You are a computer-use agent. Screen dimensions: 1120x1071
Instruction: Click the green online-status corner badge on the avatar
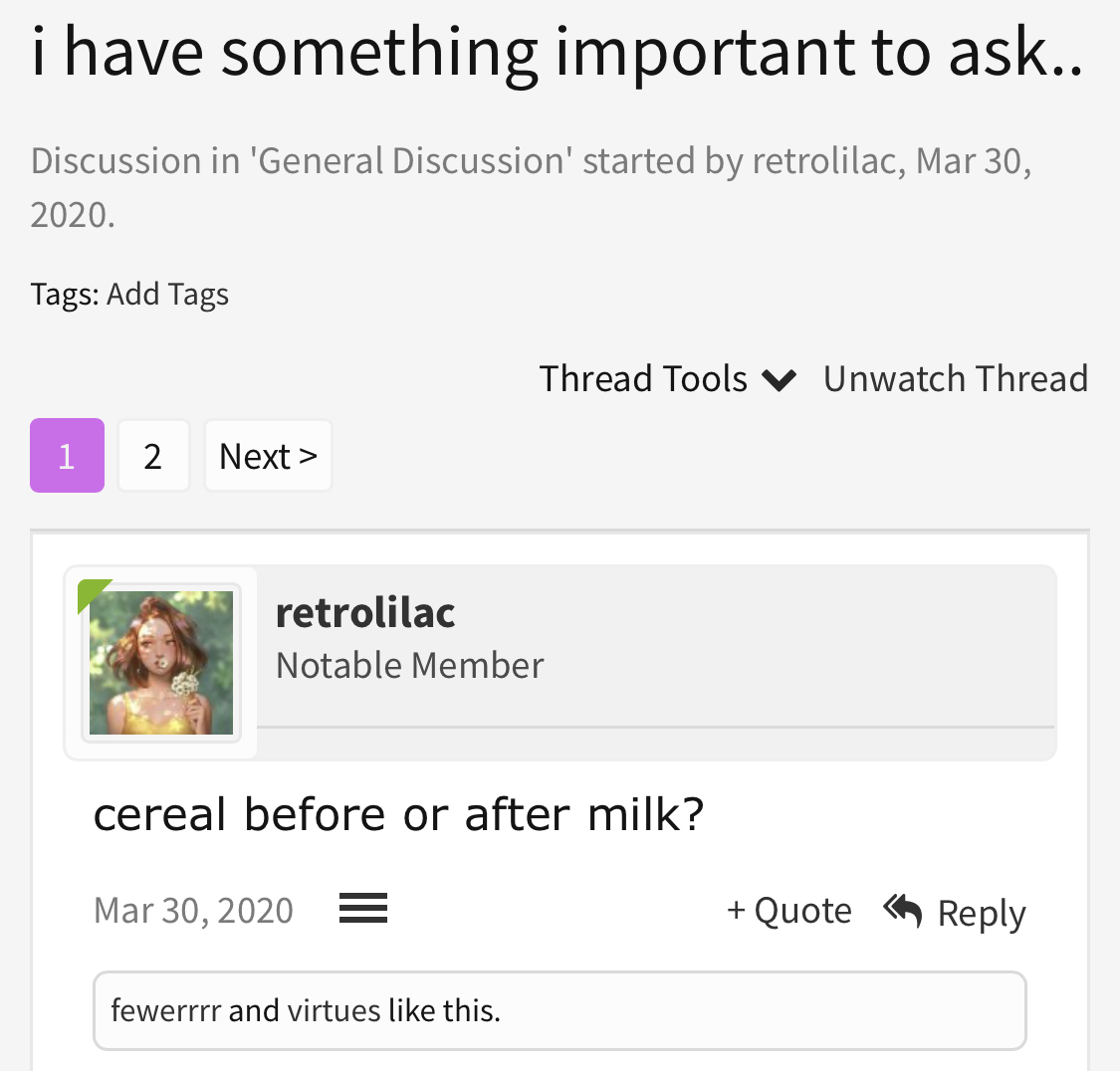pyautogui.click(x=91, y=592)
